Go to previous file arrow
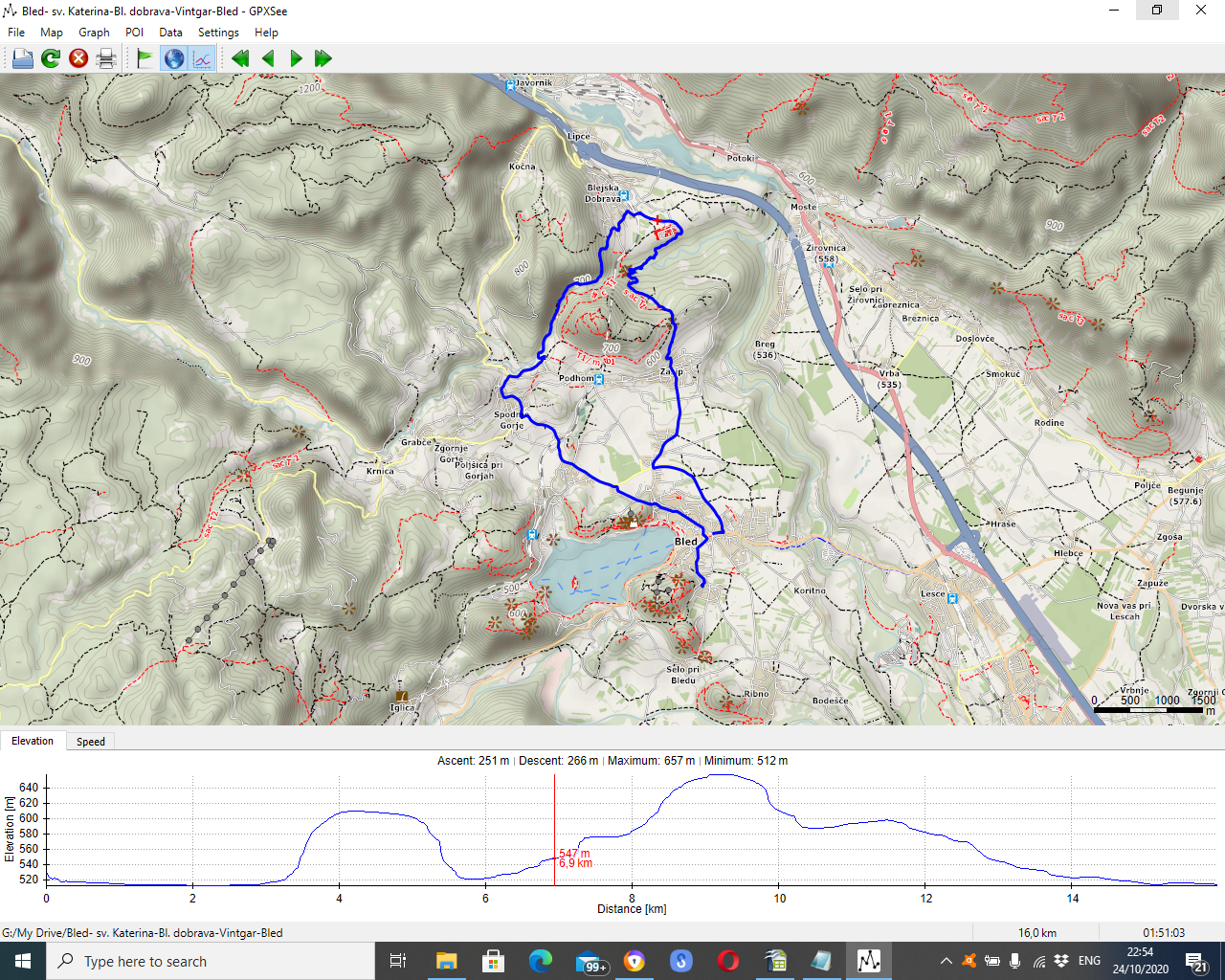The height and width of the screenshot is (980, 1225). coord(268,58)
